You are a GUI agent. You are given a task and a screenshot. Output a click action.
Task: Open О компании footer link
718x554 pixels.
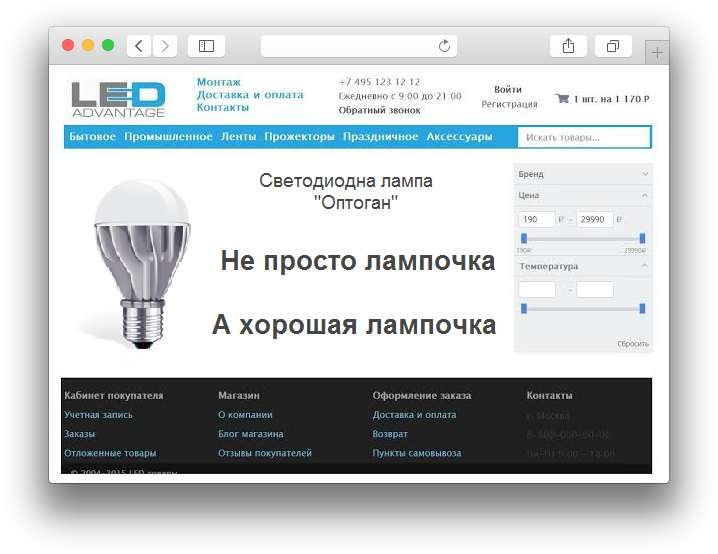245,415
